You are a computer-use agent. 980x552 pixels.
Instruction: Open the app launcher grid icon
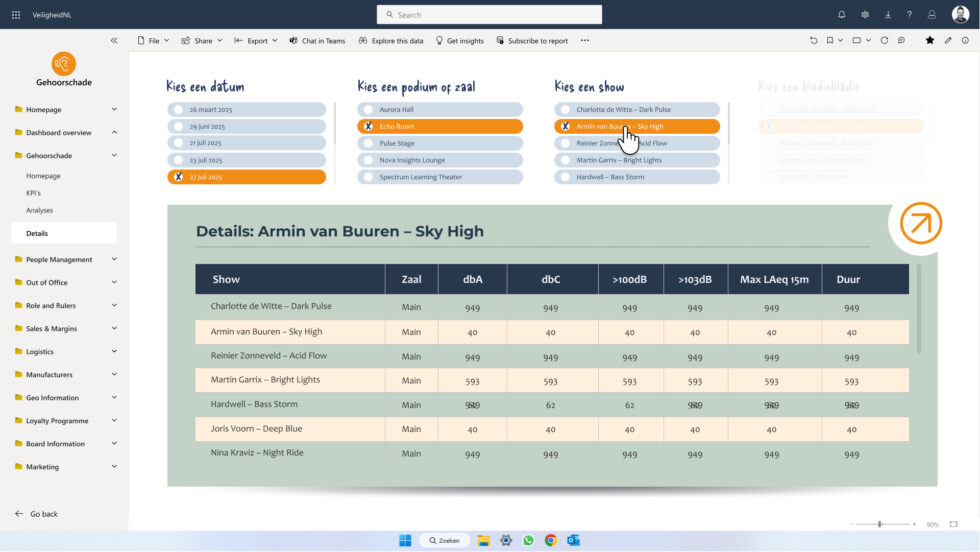tap(16, 15)
